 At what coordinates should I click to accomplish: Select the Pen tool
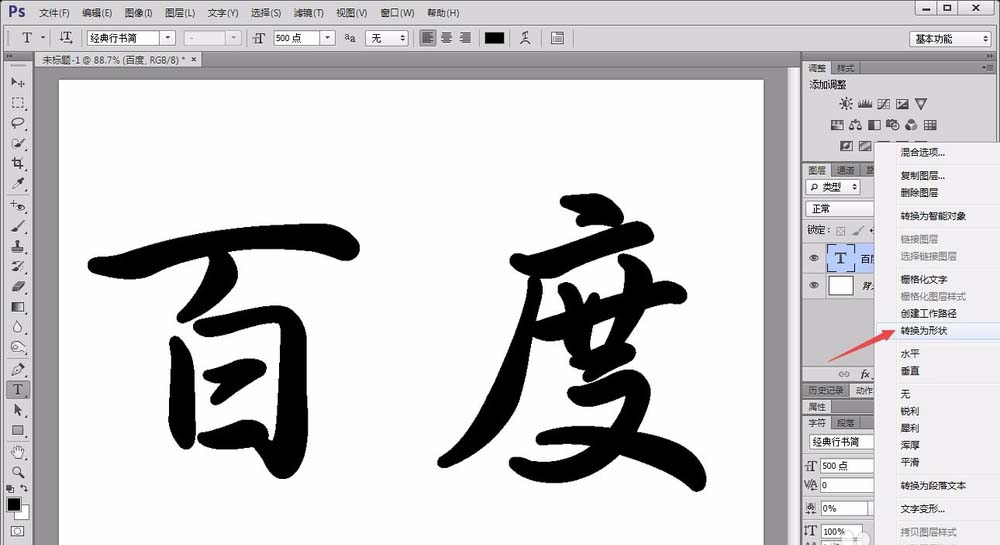pos(18,369)
